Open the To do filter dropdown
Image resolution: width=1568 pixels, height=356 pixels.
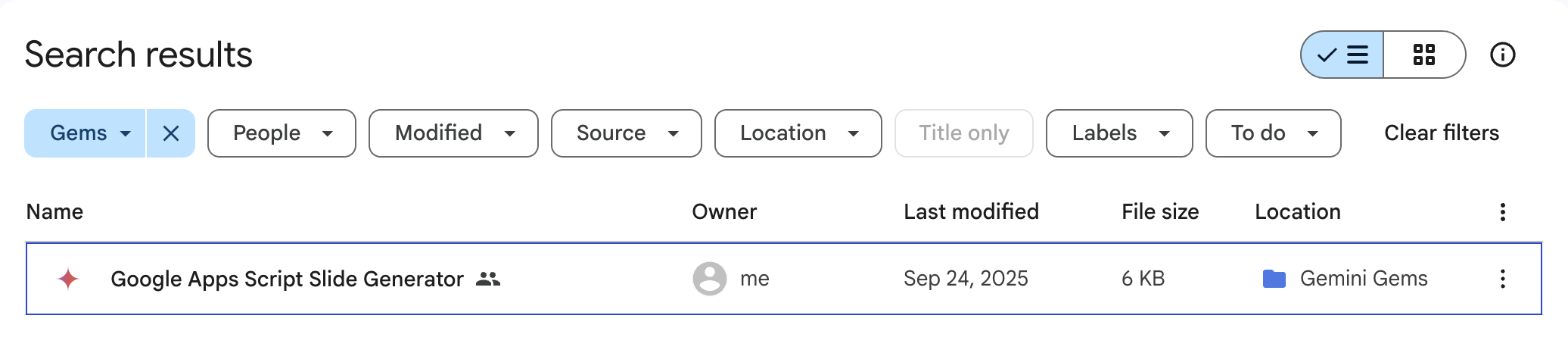click(1273, 133)
